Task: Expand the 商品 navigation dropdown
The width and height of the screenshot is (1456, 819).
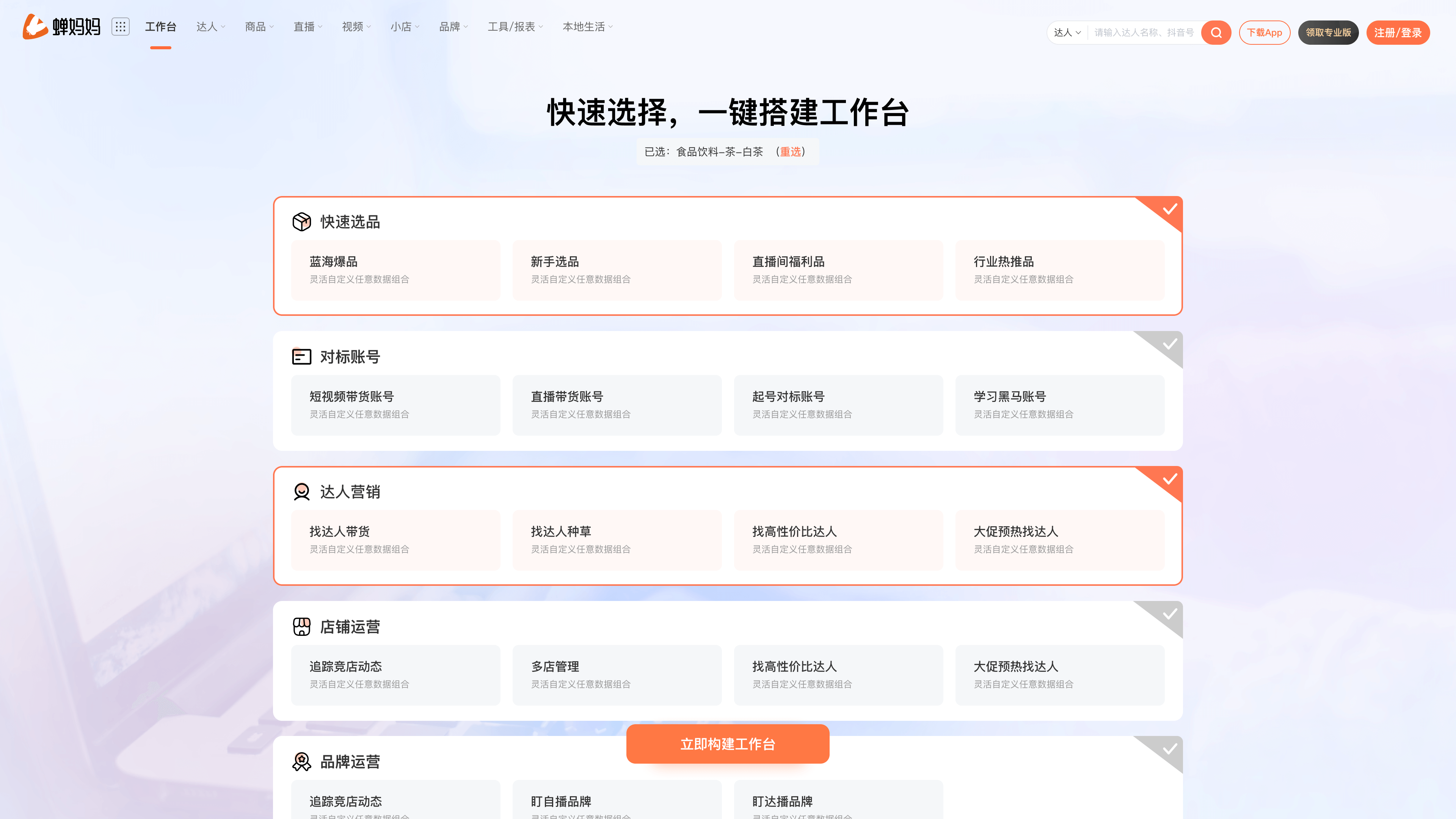Action: pyautogui.click(x=259, y=27)
